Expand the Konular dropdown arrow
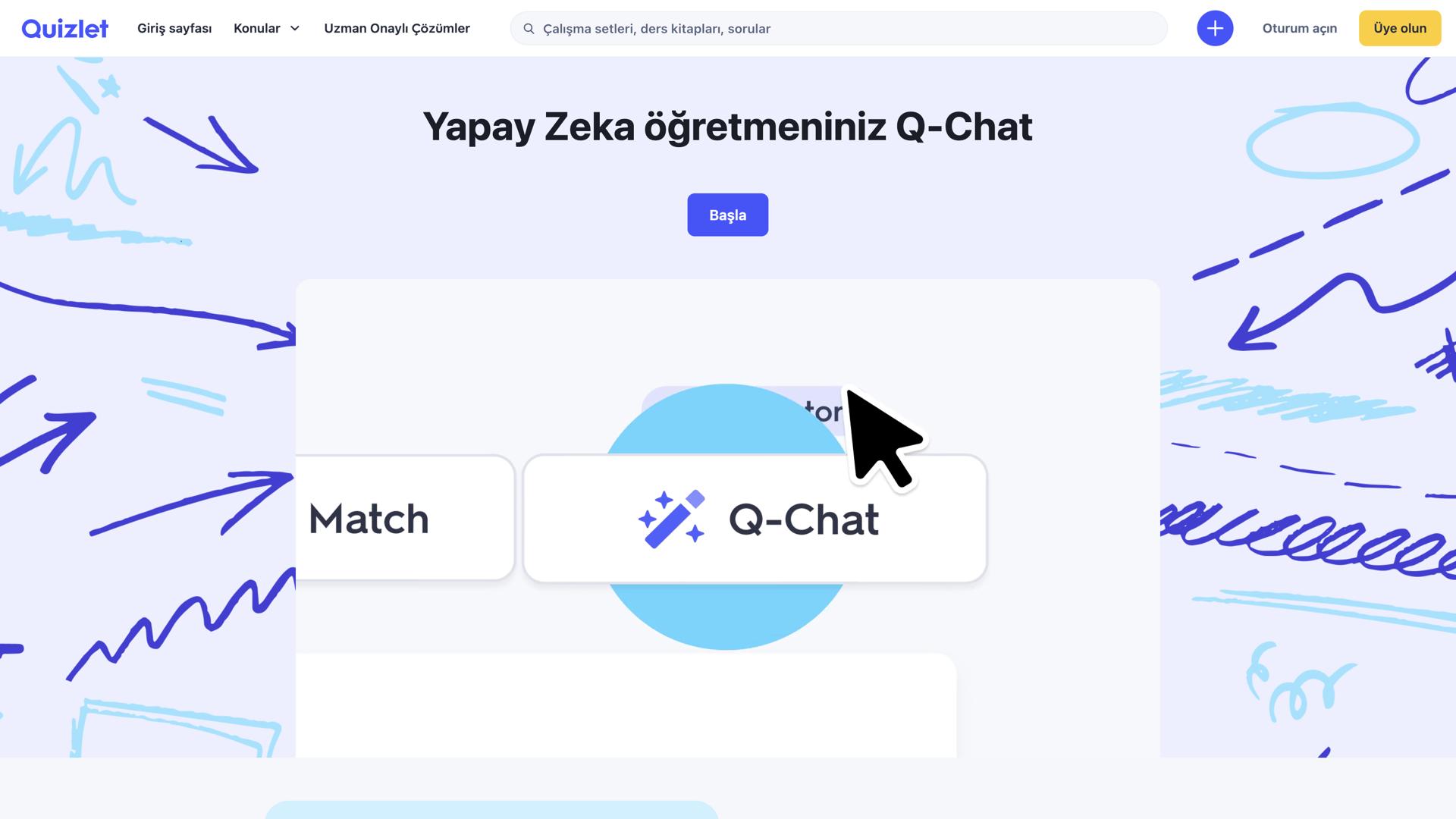The image size is (1456, 819). coord(295,28)
